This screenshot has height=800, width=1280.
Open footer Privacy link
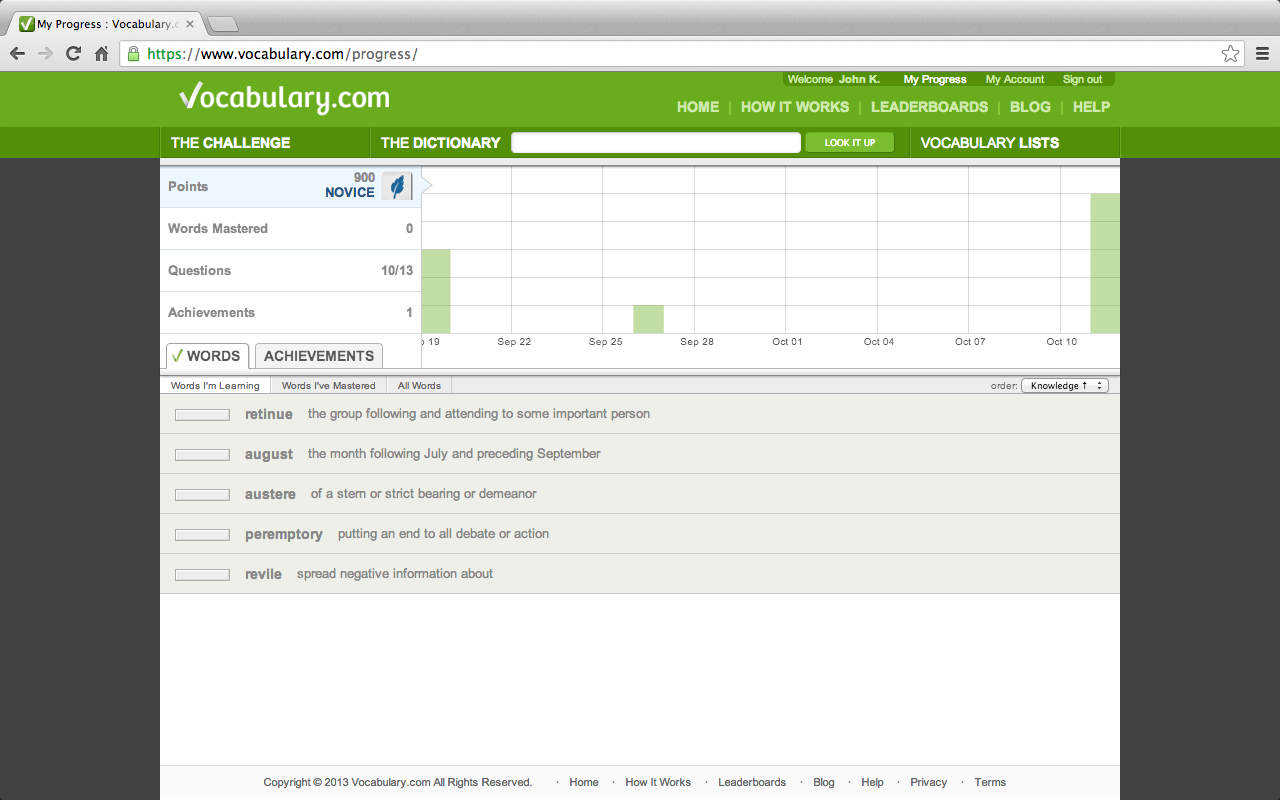[x=928, y=782]
